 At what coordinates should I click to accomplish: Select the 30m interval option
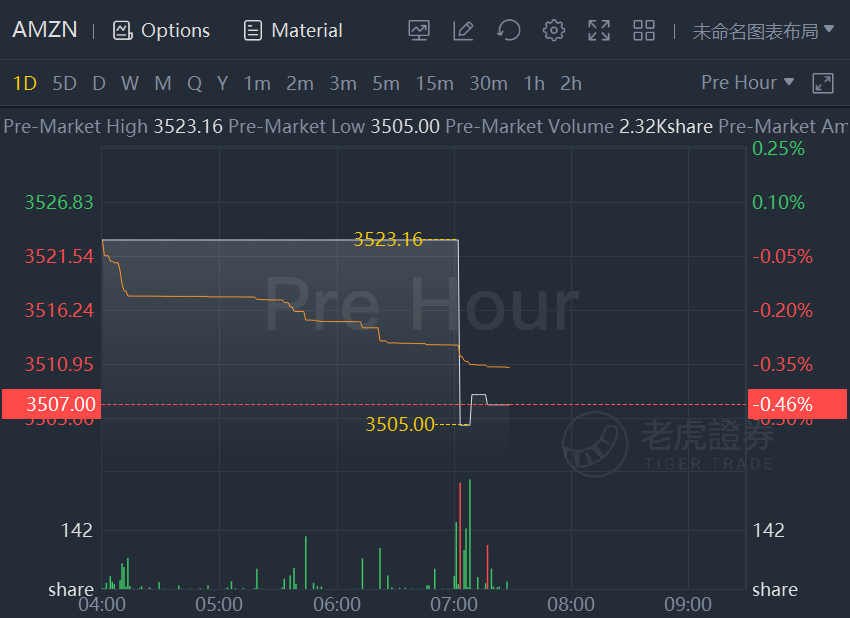click(488, 83)
